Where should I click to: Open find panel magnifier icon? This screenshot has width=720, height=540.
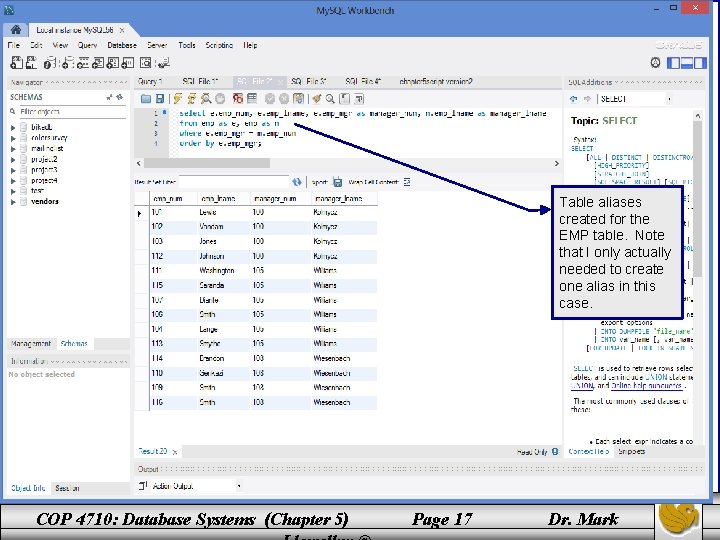point(330,99)
